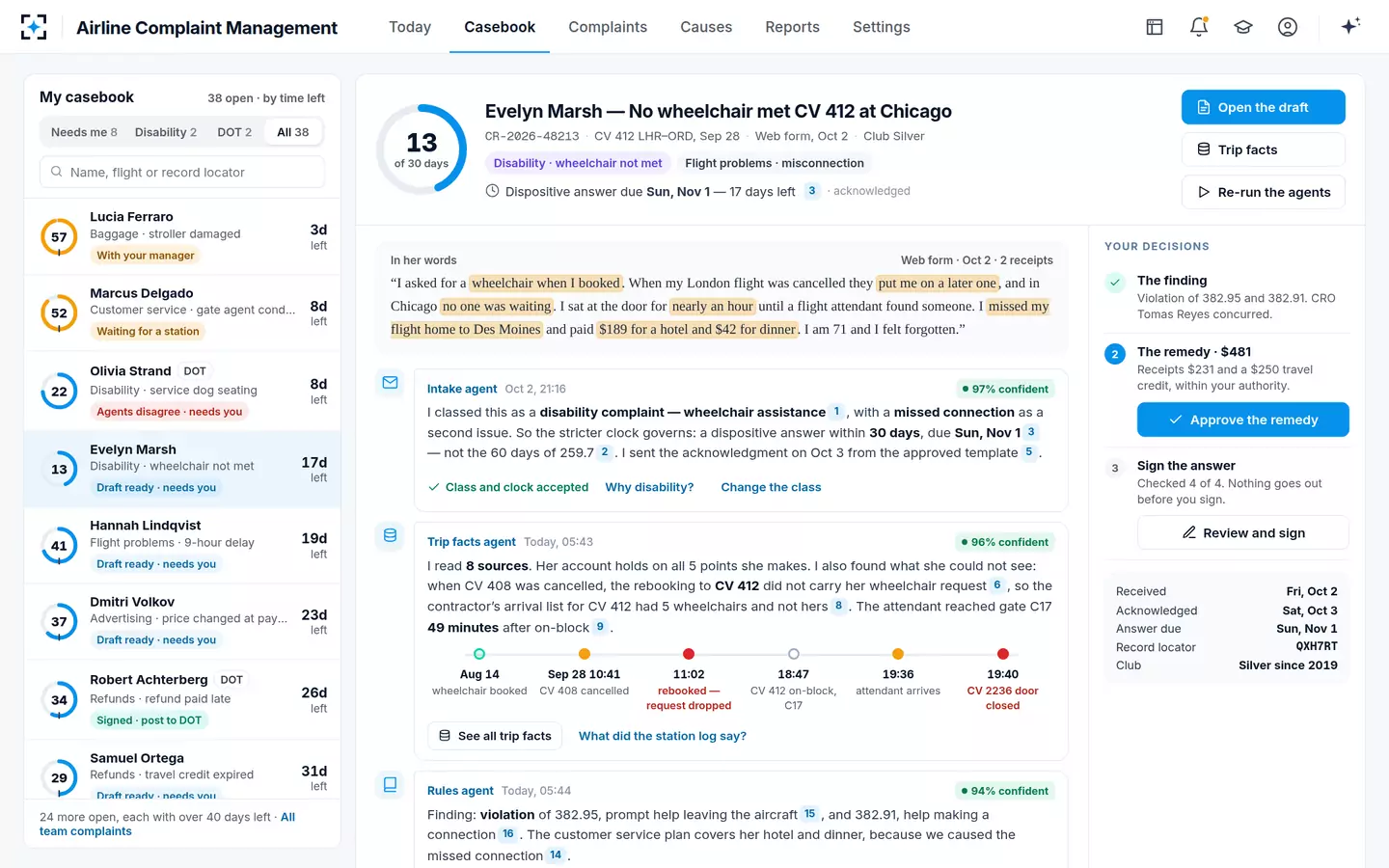
Task: Click Marcus Delgado's score ring 52
Action: 59,313
